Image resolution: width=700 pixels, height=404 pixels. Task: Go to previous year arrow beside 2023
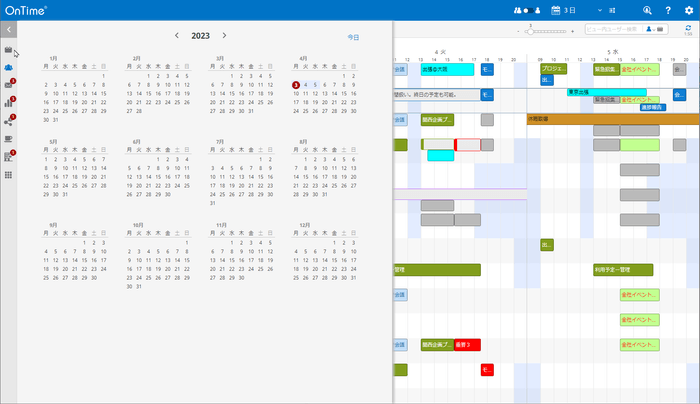(177, 35)
